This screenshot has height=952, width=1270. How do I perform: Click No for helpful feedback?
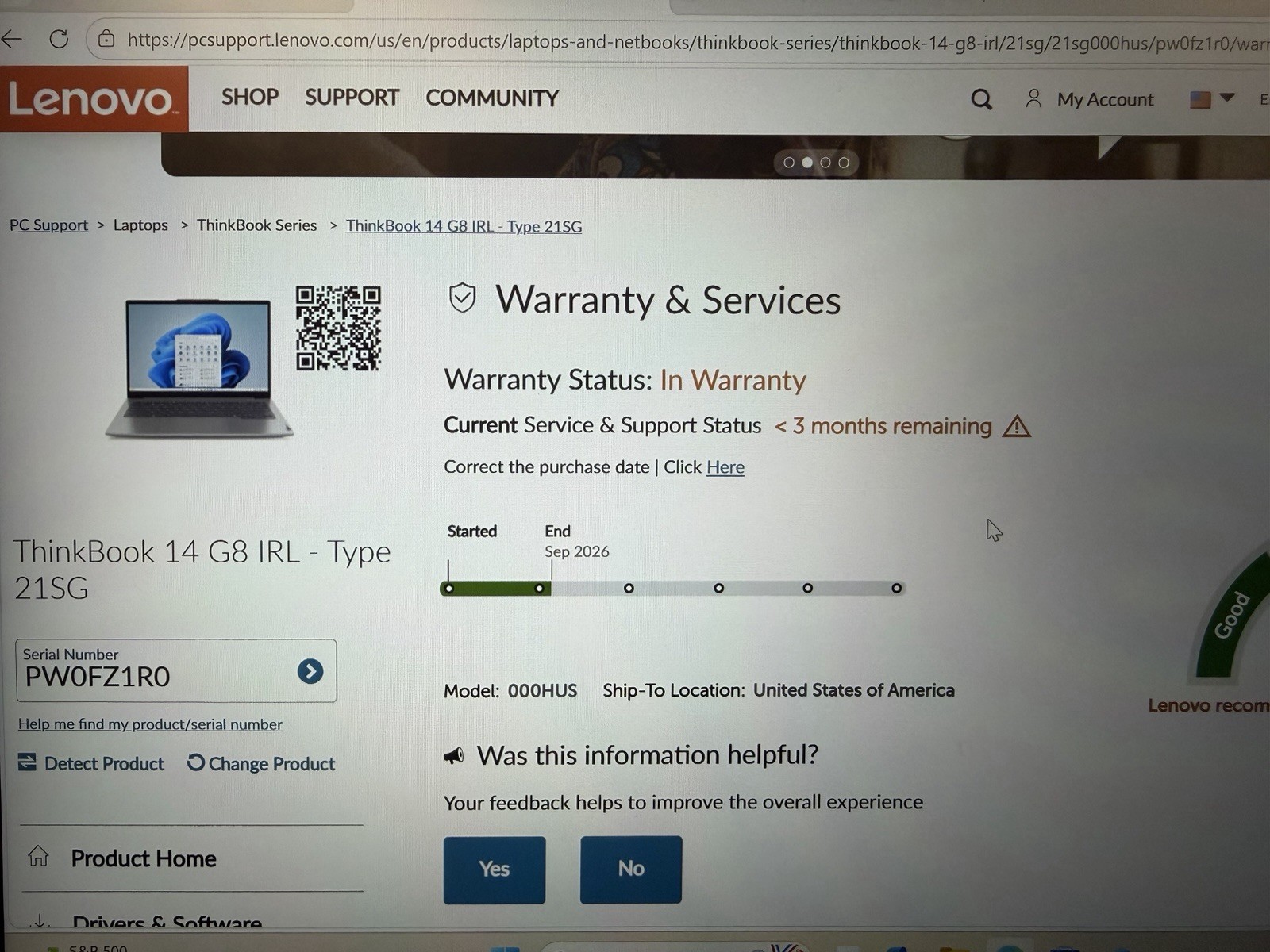[631, 869]
